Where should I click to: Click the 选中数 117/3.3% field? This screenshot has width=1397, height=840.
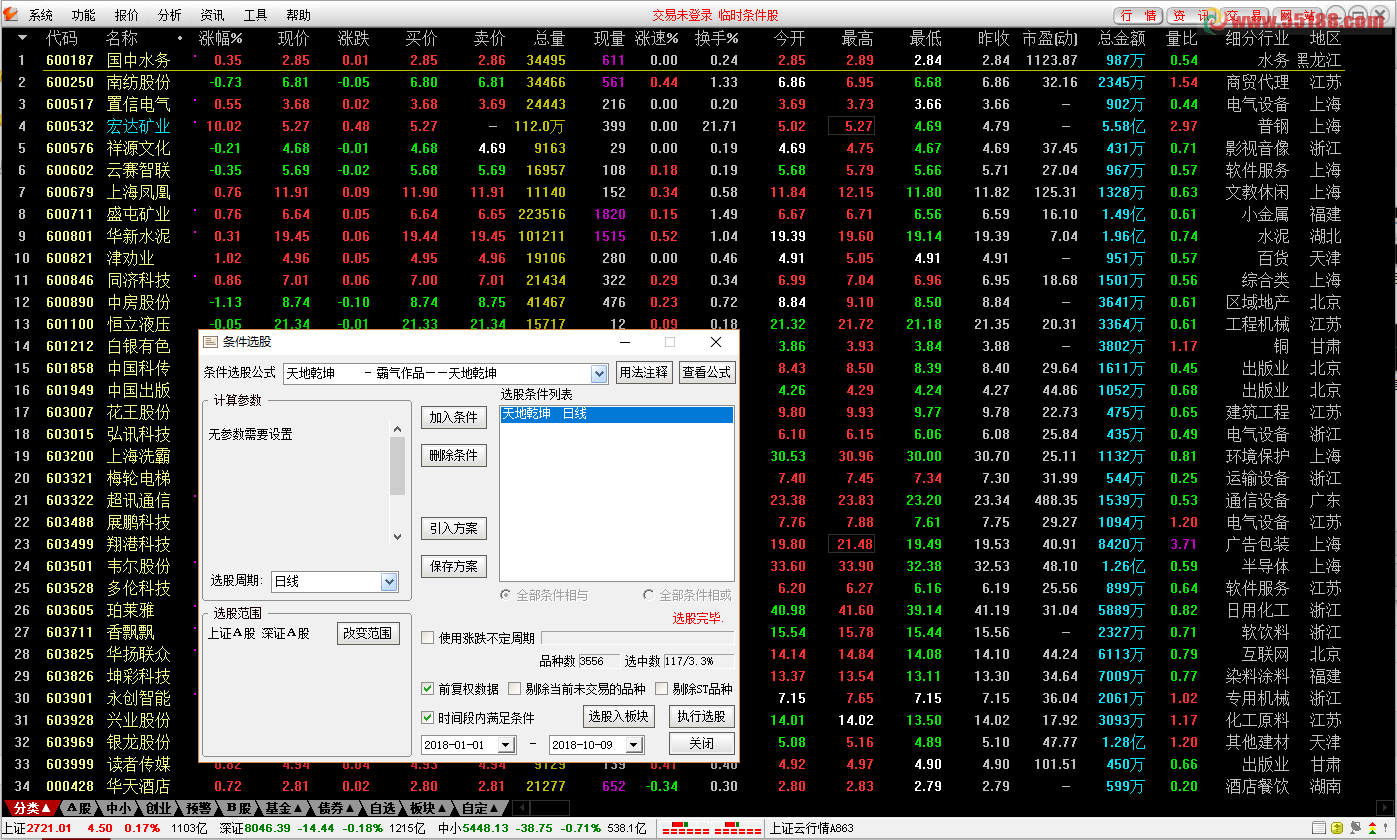coord(698,661)
